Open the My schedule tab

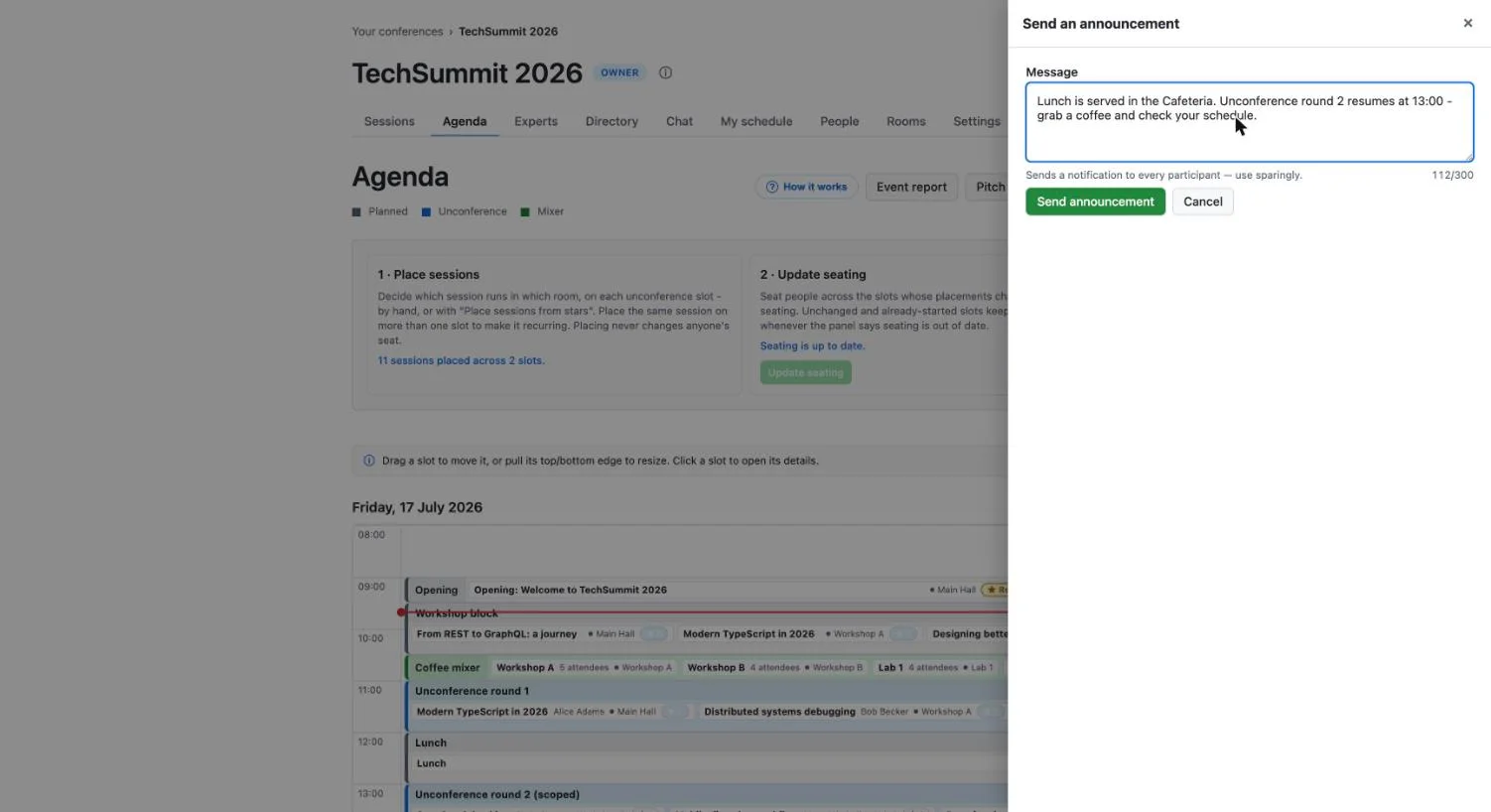pos(756,121)
